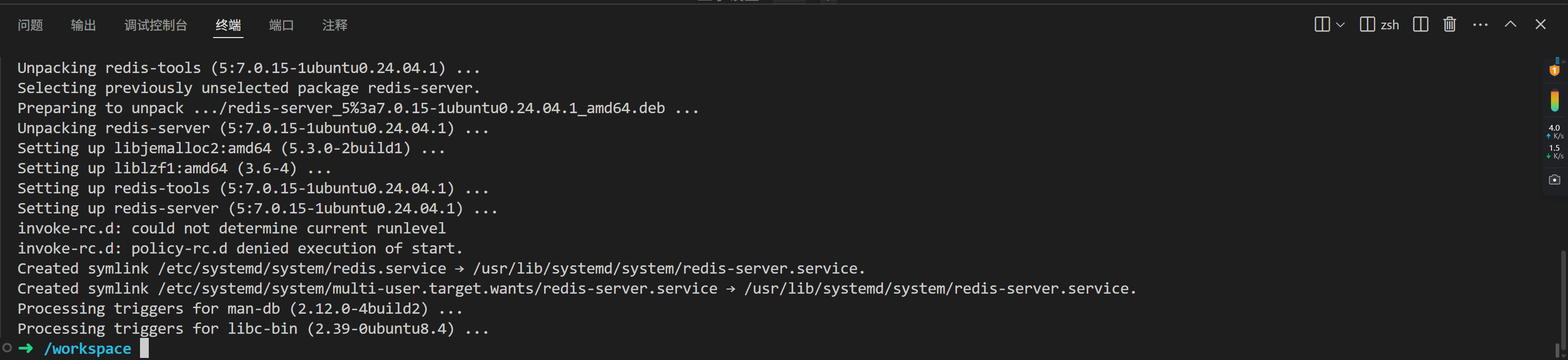
Task: Click the colored memory usage gauge
Action: pos(1555,101)
